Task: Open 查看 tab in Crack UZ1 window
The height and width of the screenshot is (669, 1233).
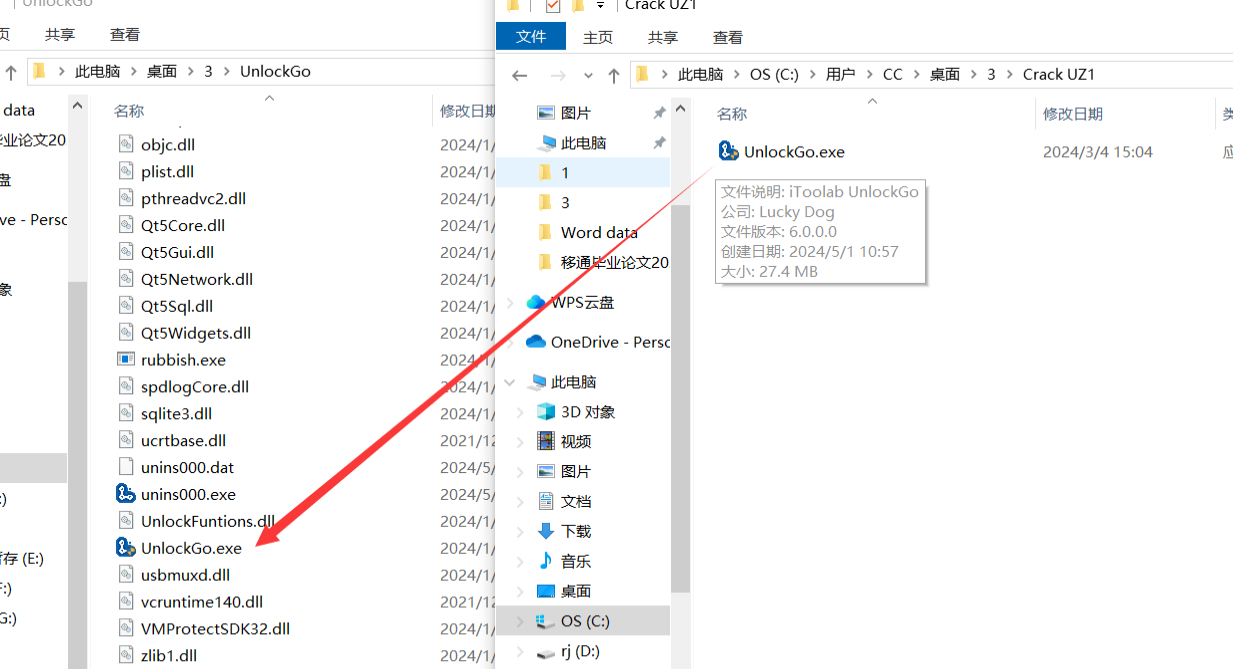Action: pos(728,37)
